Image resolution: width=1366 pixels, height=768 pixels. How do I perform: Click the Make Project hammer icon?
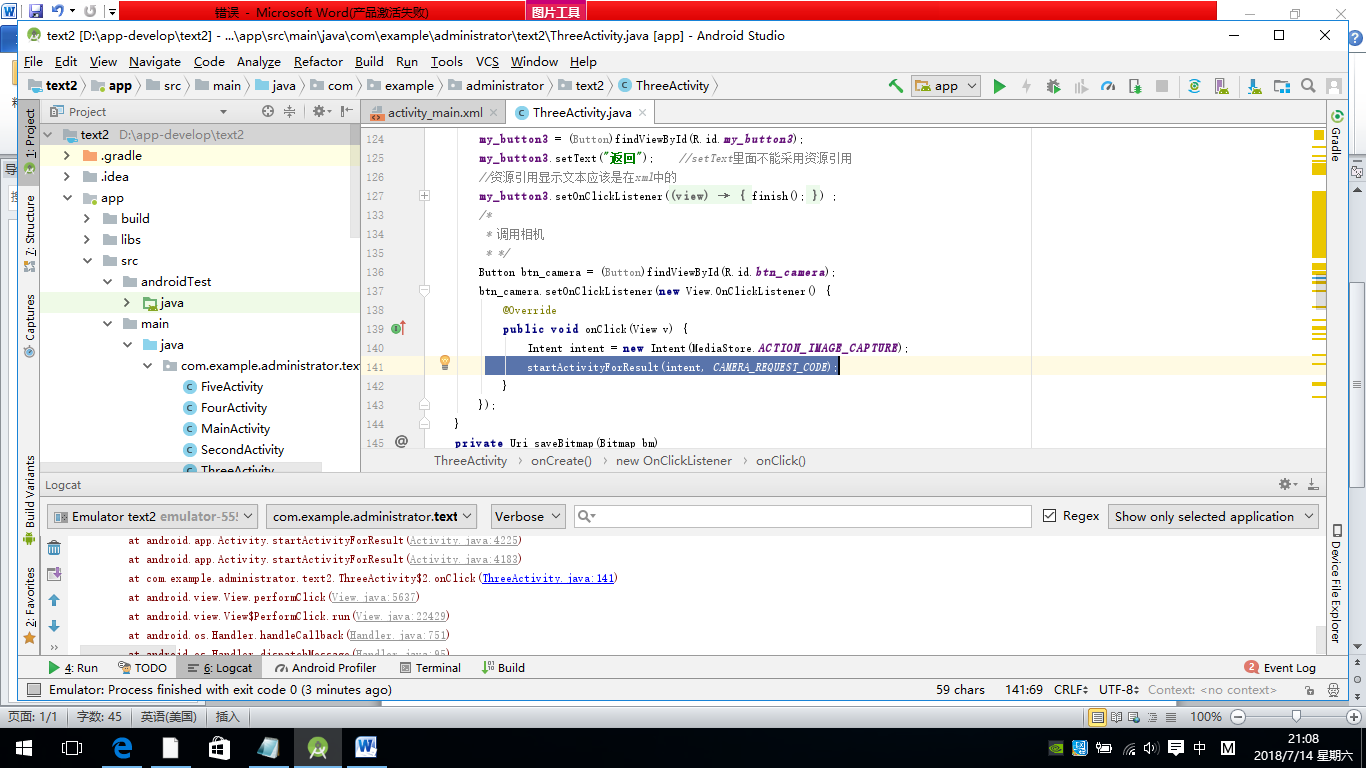[895, 86]
